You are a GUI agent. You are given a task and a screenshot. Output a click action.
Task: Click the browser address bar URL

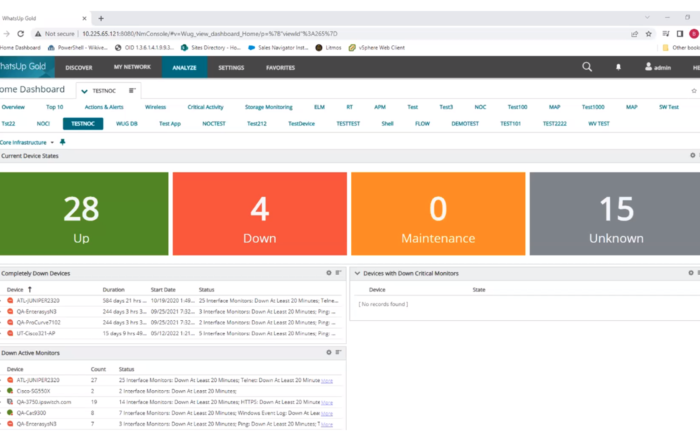(x=210, y=33)
